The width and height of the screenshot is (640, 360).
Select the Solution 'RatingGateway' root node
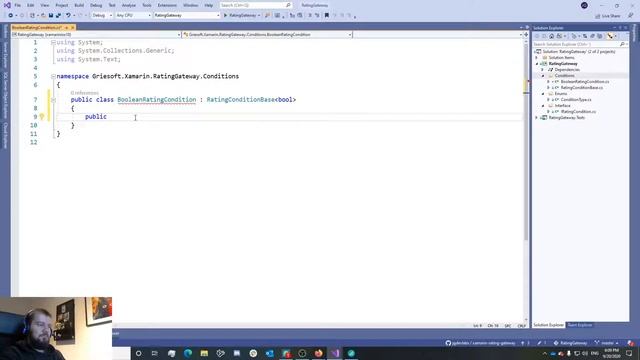click(x=579, y=52)
